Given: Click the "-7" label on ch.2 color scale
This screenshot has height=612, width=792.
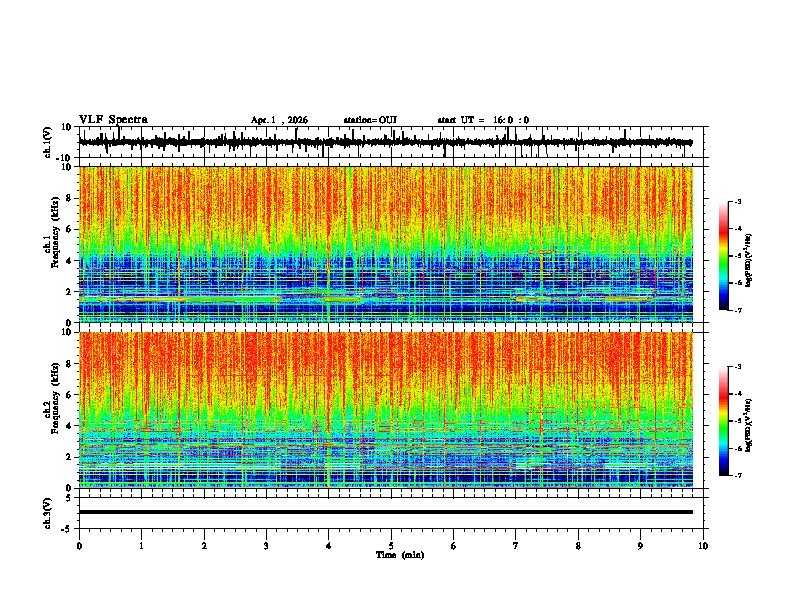Looking at the screenshot, I should coord(737,475).
